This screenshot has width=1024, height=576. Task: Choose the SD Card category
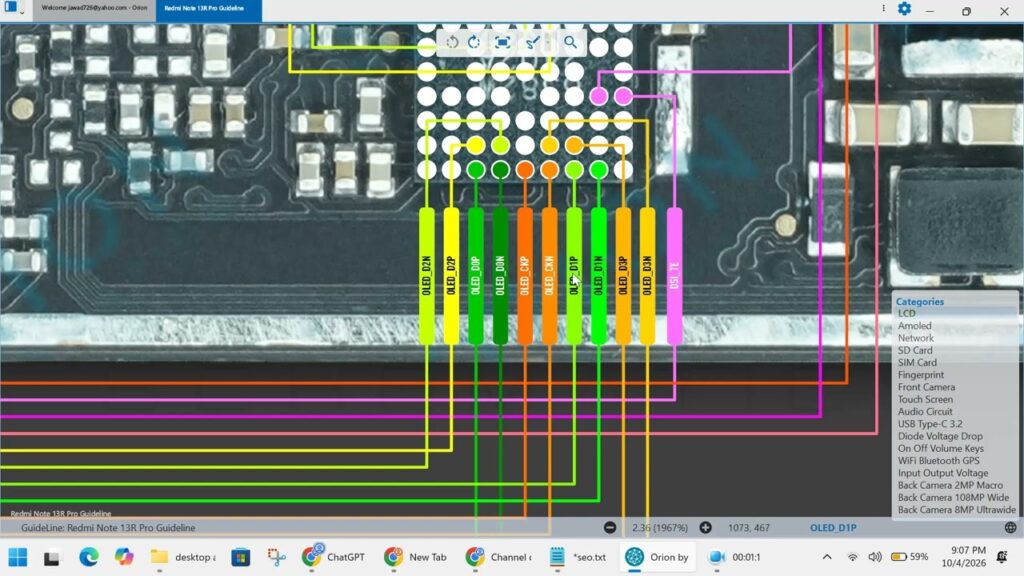point(914,351)
